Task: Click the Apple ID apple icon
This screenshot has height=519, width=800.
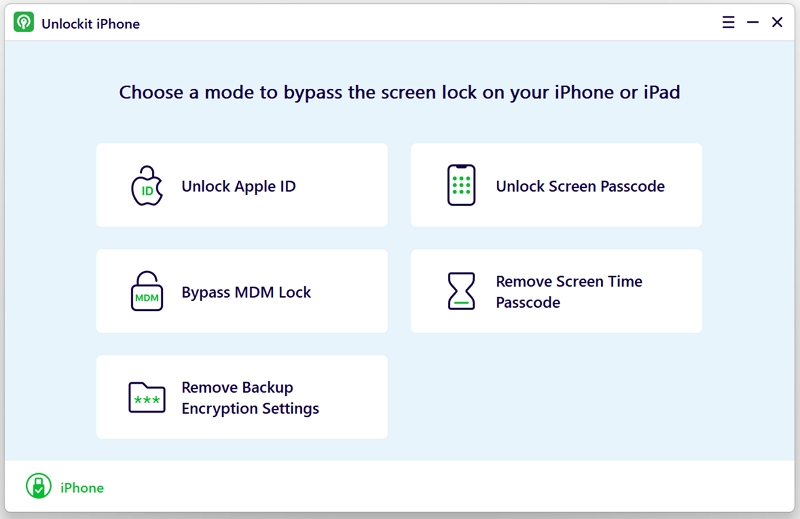Action: point(147,186)
